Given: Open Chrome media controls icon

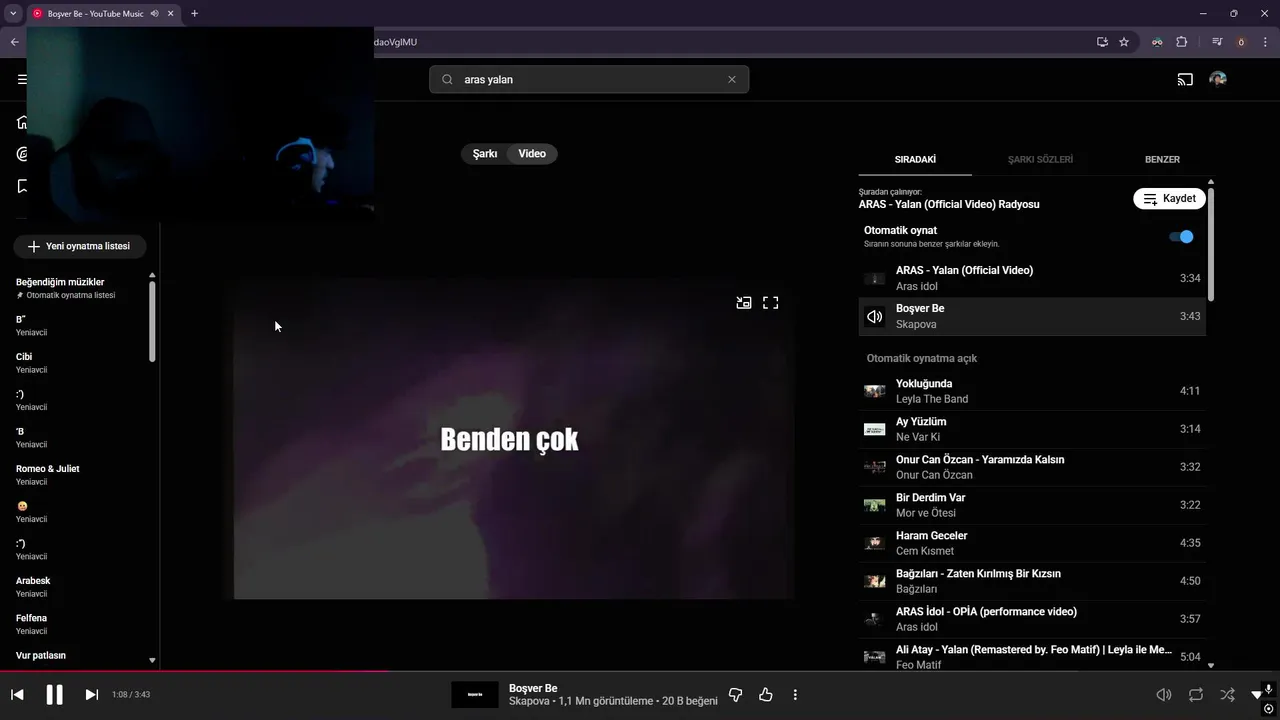Looking at the screenshot, I should pos(1217,42).
